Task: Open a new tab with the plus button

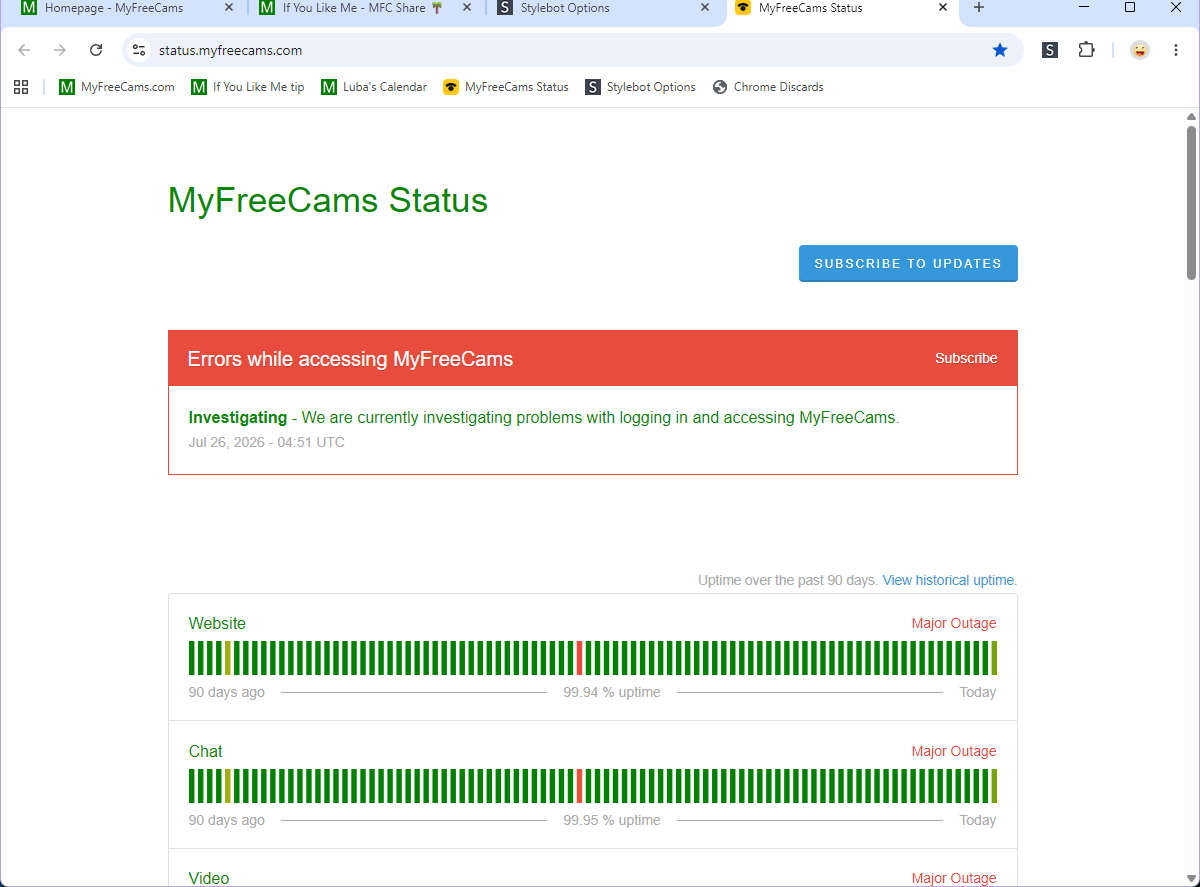Action: point(979,8)
